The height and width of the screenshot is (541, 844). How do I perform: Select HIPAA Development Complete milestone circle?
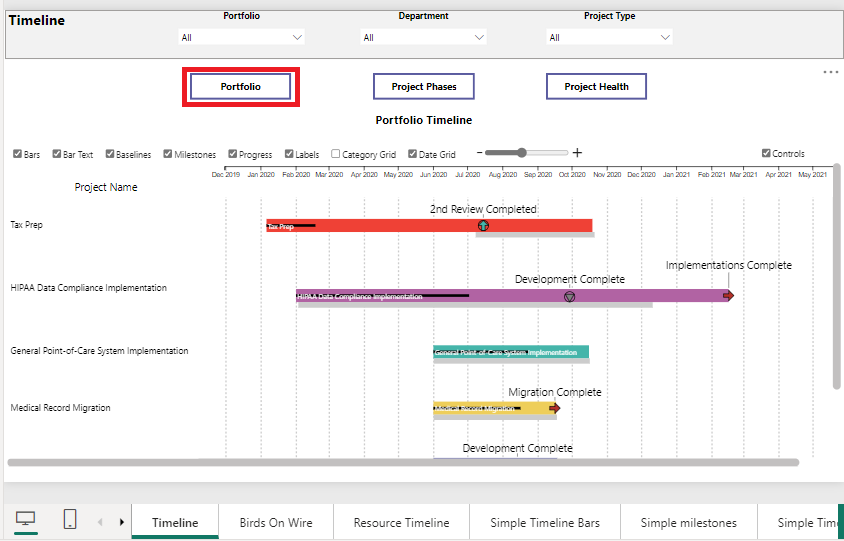click(569, 297)
